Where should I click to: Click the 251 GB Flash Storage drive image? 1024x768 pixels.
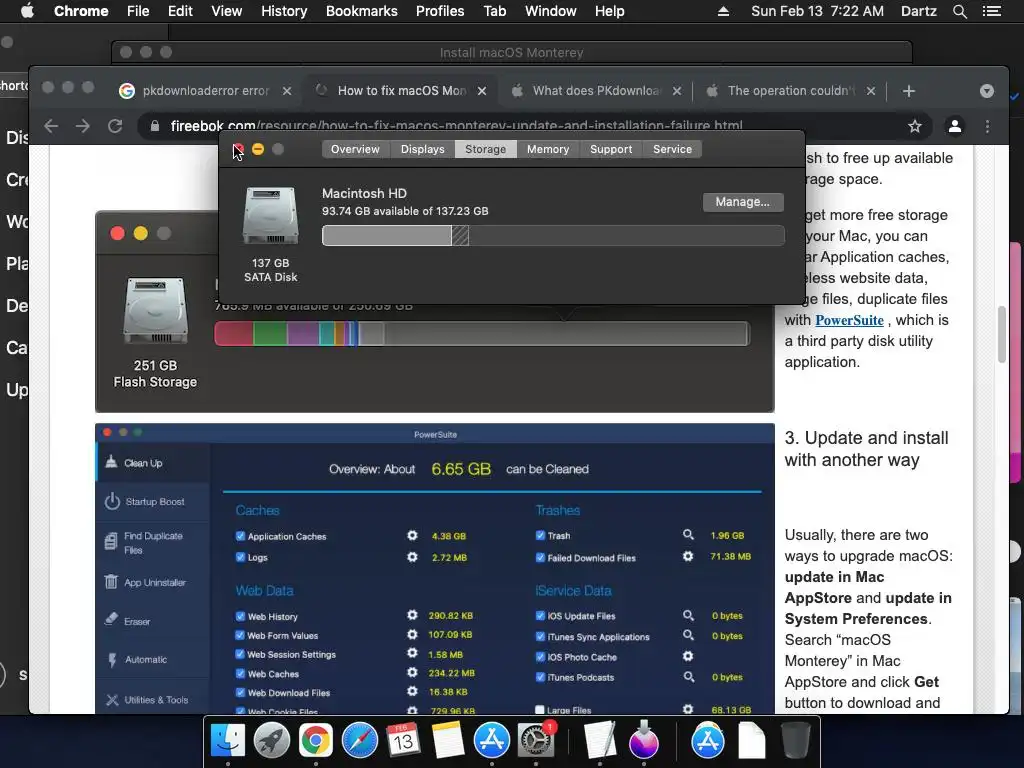tap(155, 310)
